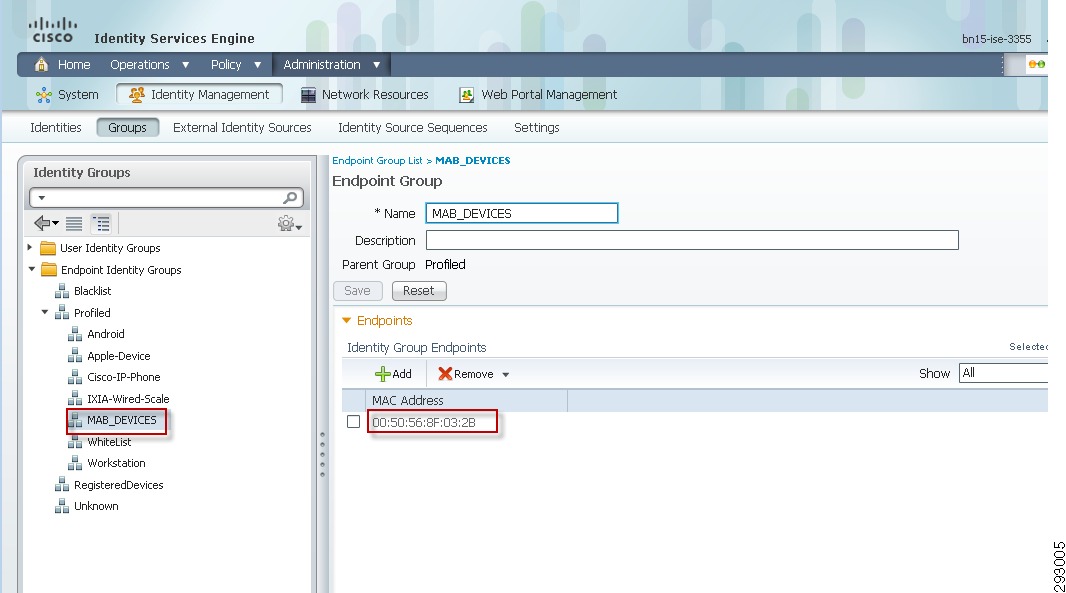Click the Apple-Device group icon

75,356
